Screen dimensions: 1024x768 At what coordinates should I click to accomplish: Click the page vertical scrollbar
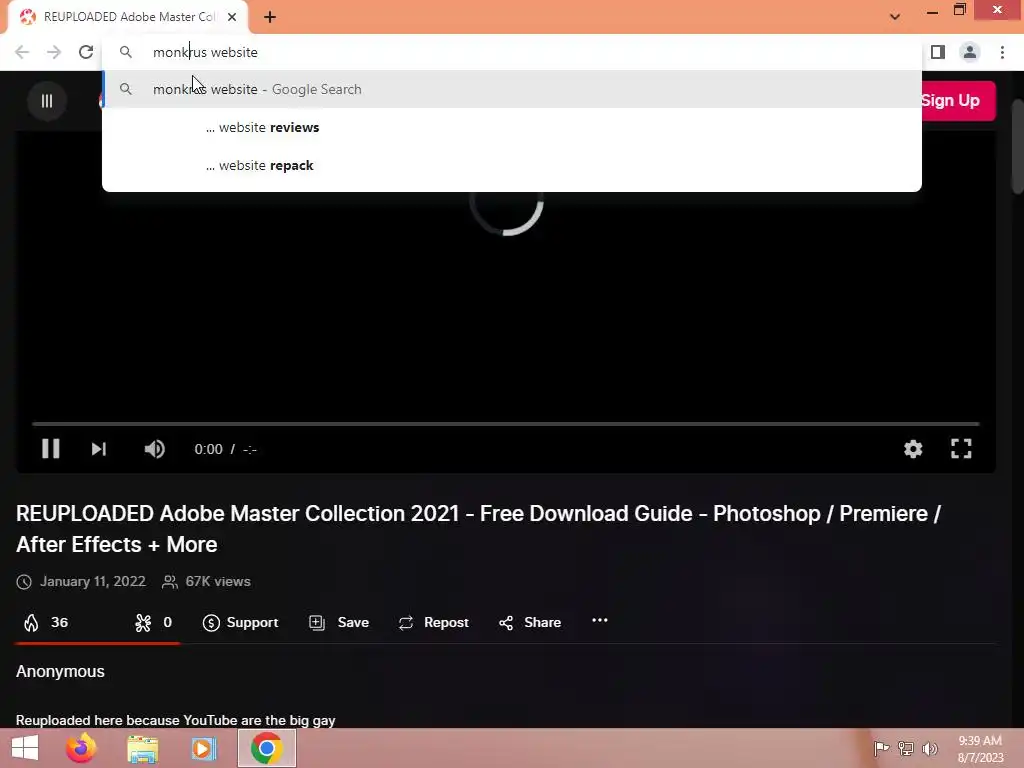(x=1017, y=147)
